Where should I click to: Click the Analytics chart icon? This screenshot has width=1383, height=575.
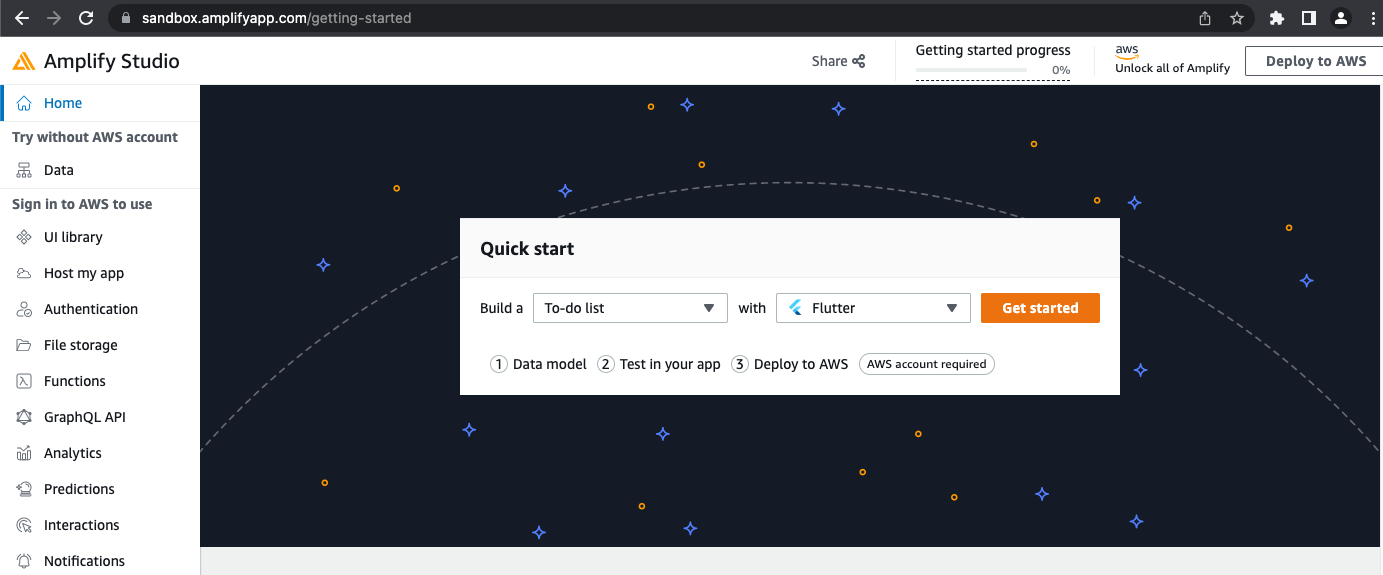pos(24,453)
